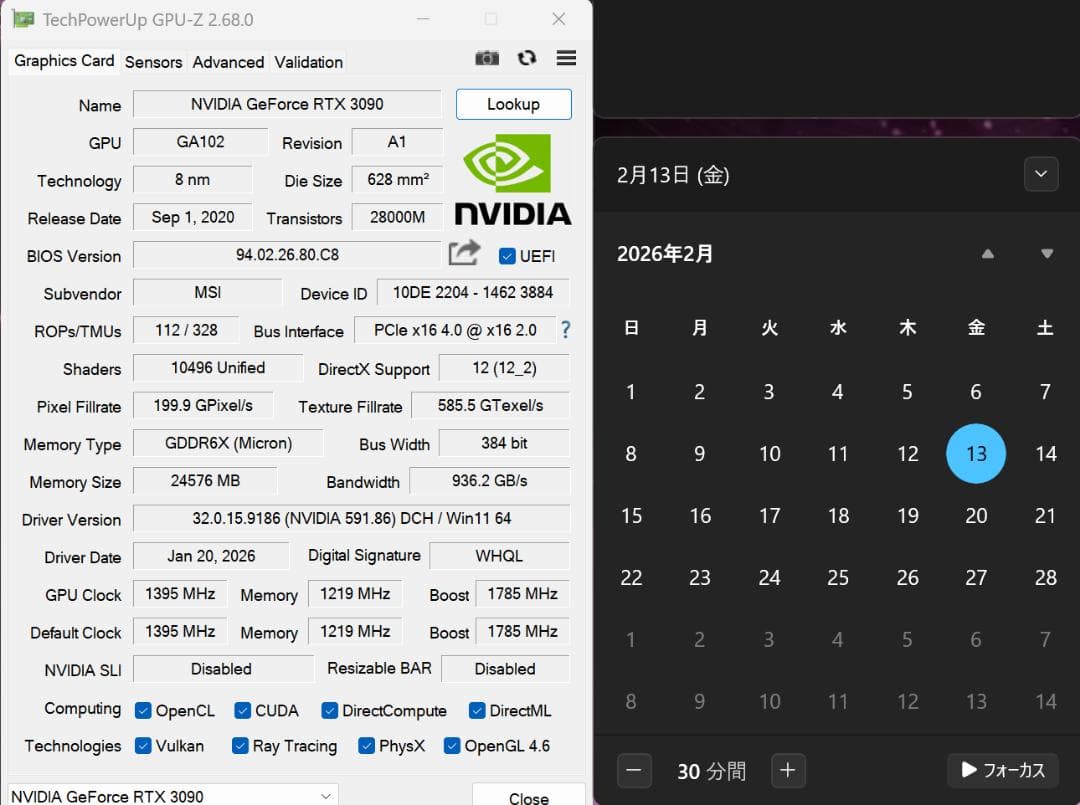This screenshot has height=805, width=1080.
Task: Take a GPU-Z screenshot with the camera icon
Action: click(487, 58)
